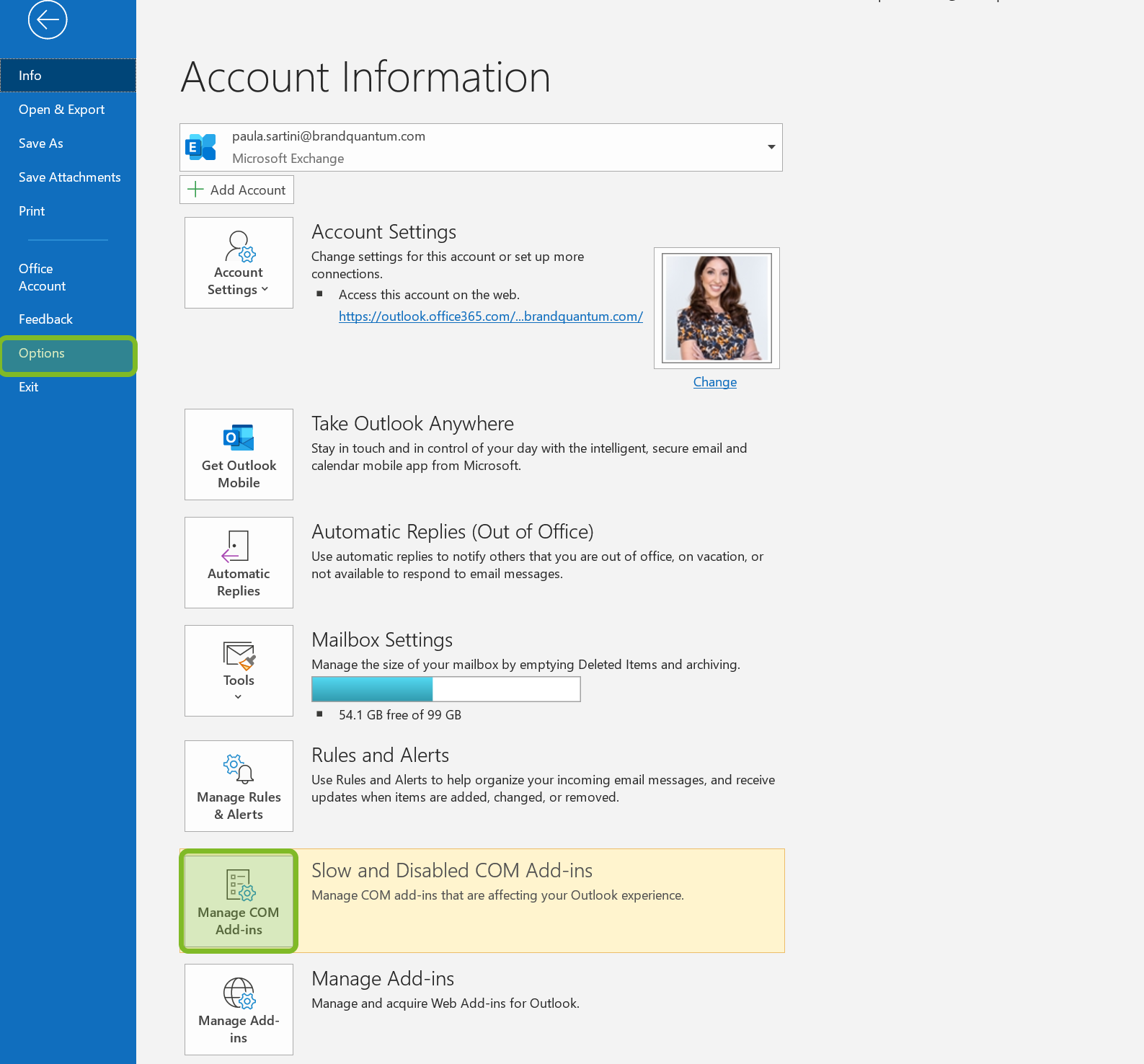This screenshot has height=1064, width=1144.
Task: Expand the account selector dropdown arrow
Action: [771, 147]
